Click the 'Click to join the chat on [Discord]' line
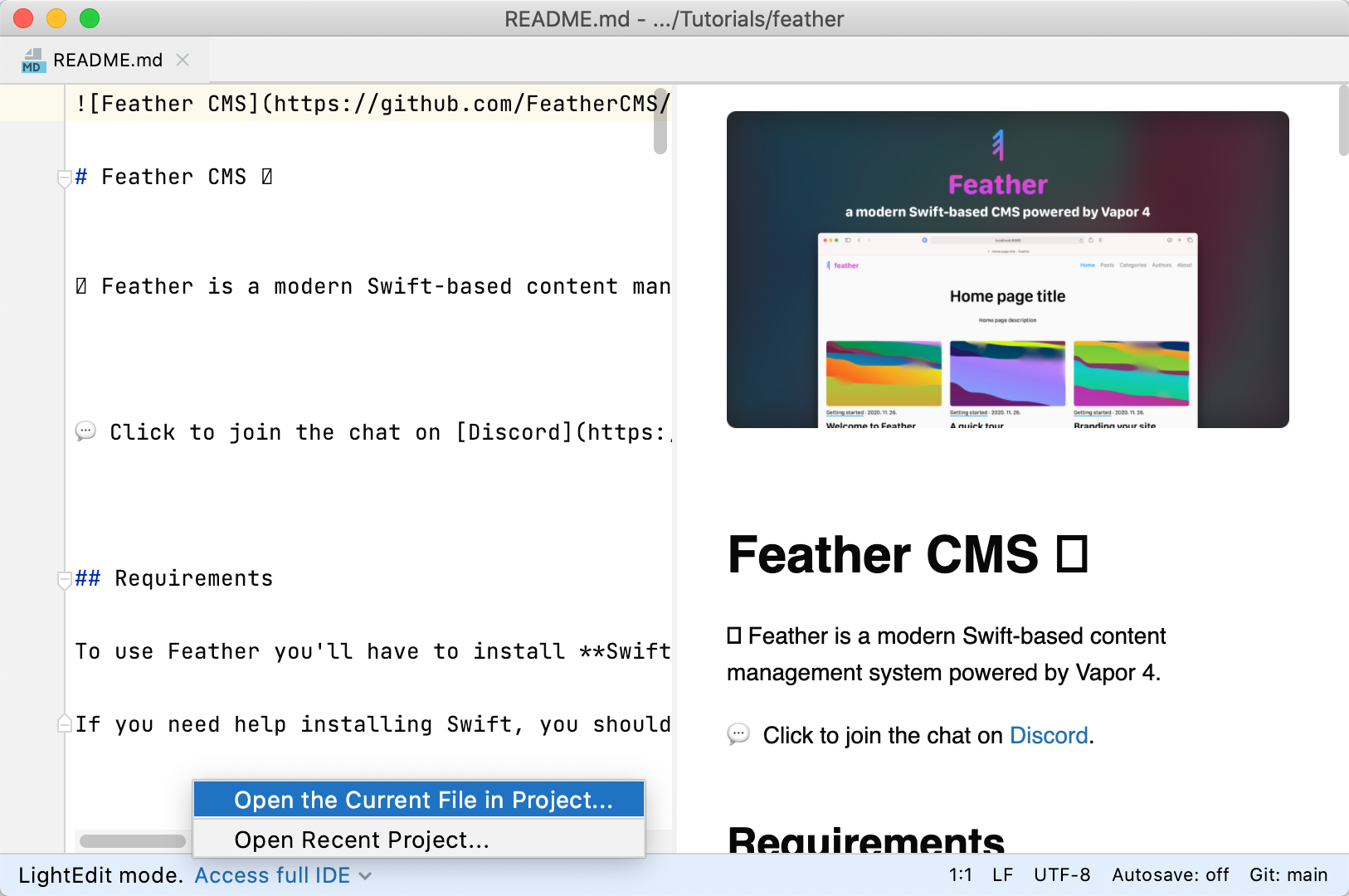 [373, 432]
